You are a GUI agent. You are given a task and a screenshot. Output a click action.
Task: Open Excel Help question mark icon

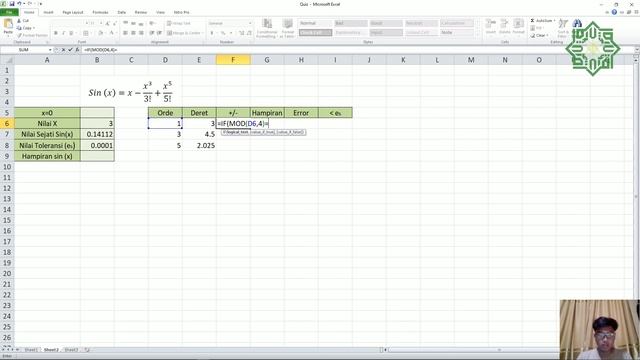tap(614, 12)
